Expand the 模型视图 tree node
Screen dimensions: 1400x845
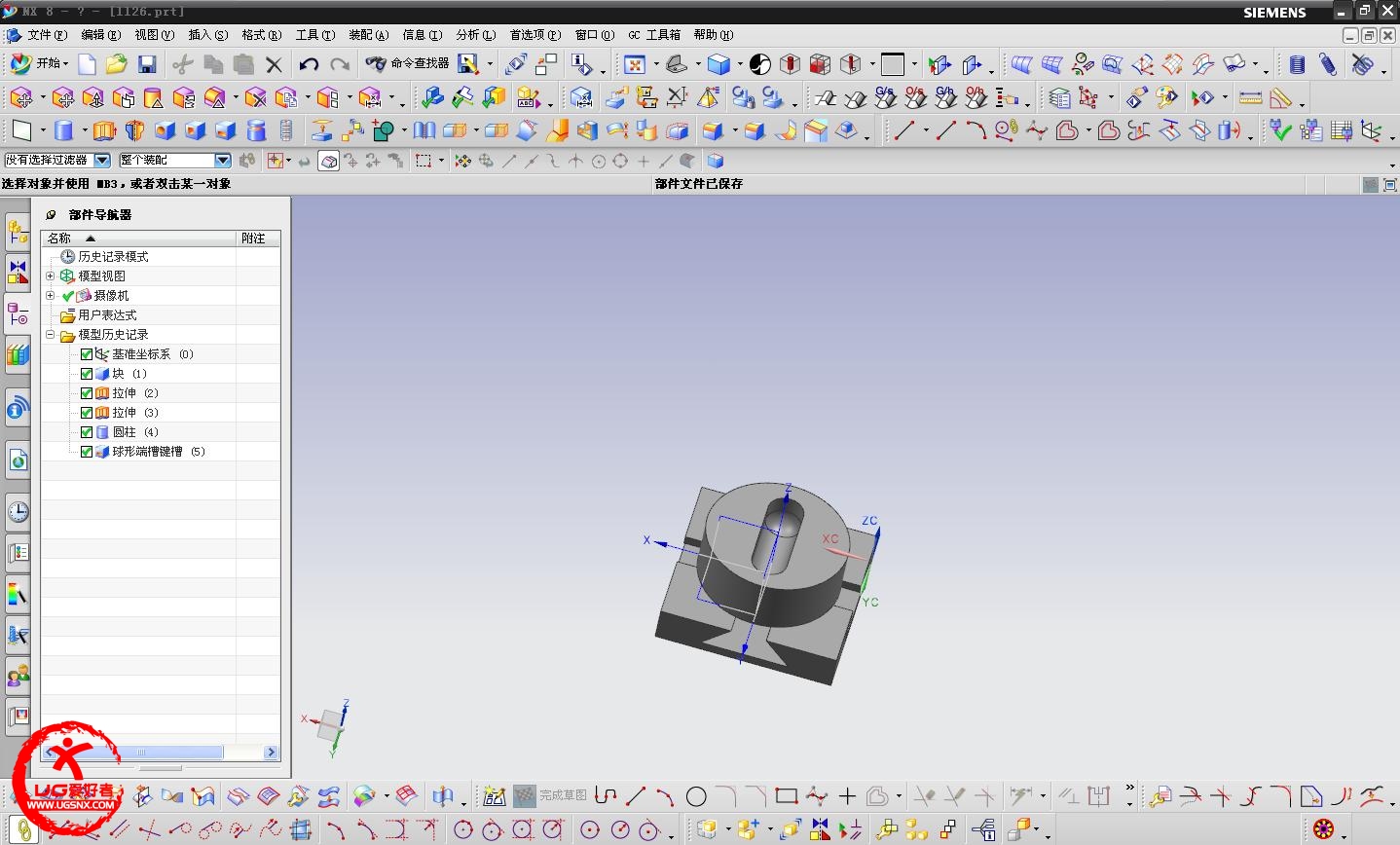point(51,276)
